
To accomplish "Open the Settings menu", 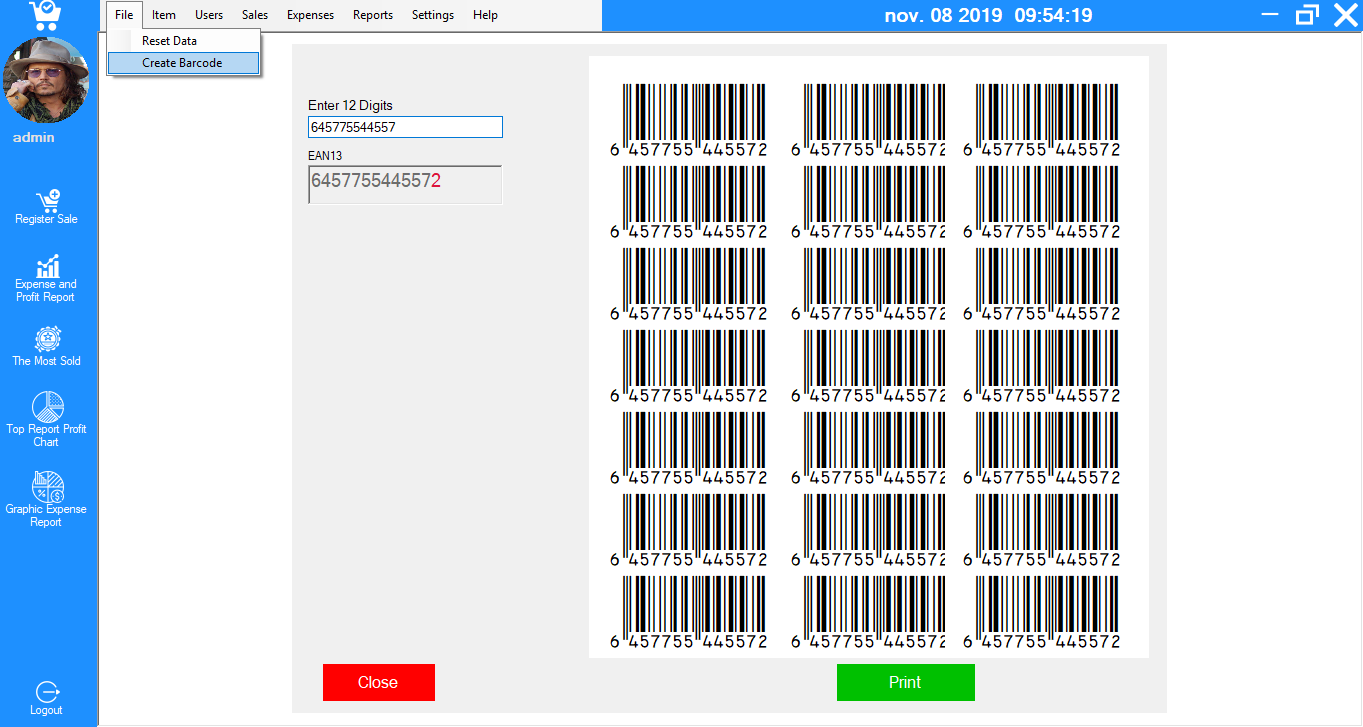I will point(432,14).
